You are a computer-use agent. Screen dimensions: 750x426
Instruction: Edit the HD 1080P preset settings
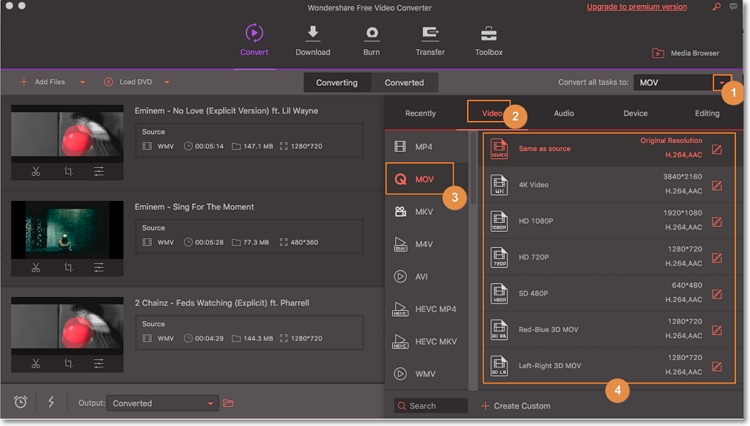(717, 221)
